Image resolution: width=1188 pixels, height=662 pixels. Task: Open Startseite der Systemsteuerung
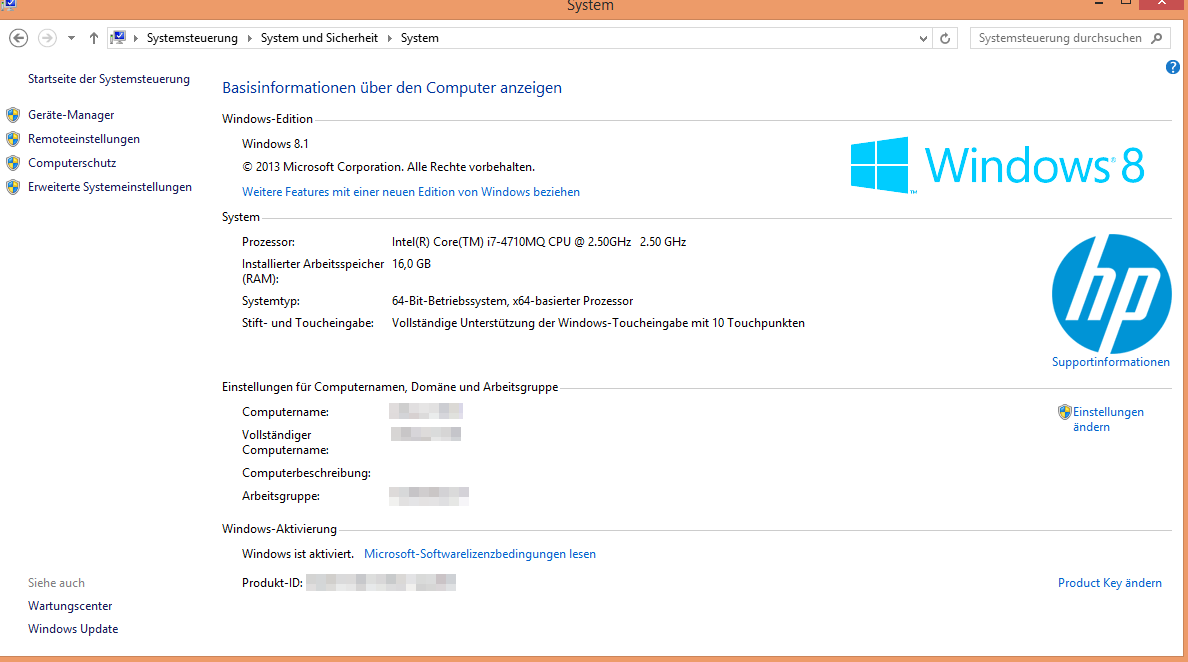coord(109,79)
